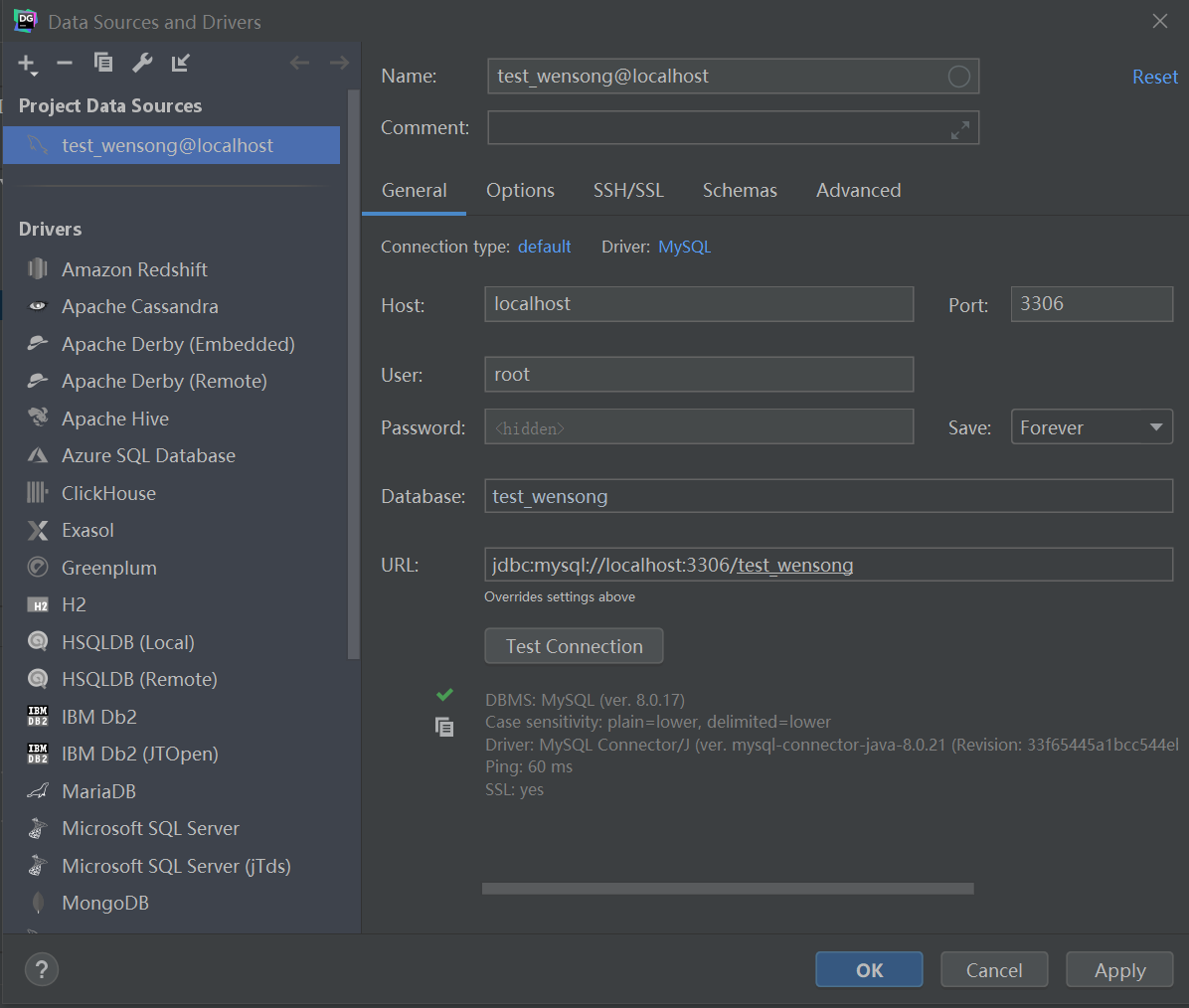This screenshot has height=1008, width=1189.
Task: Select Microsoft SQL Server (jTds) driver
Action: [x=171, y=866]
